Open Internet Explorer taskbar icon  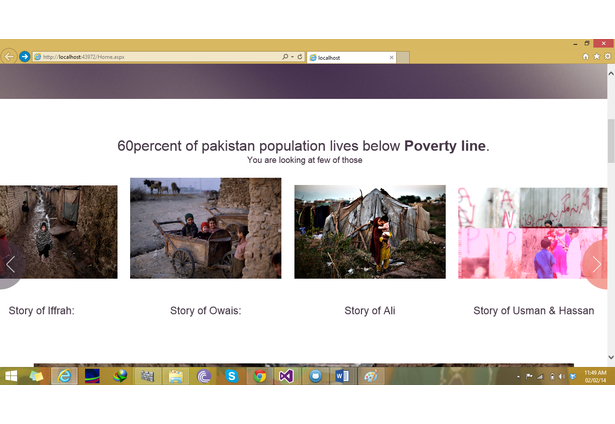(64, 376)
